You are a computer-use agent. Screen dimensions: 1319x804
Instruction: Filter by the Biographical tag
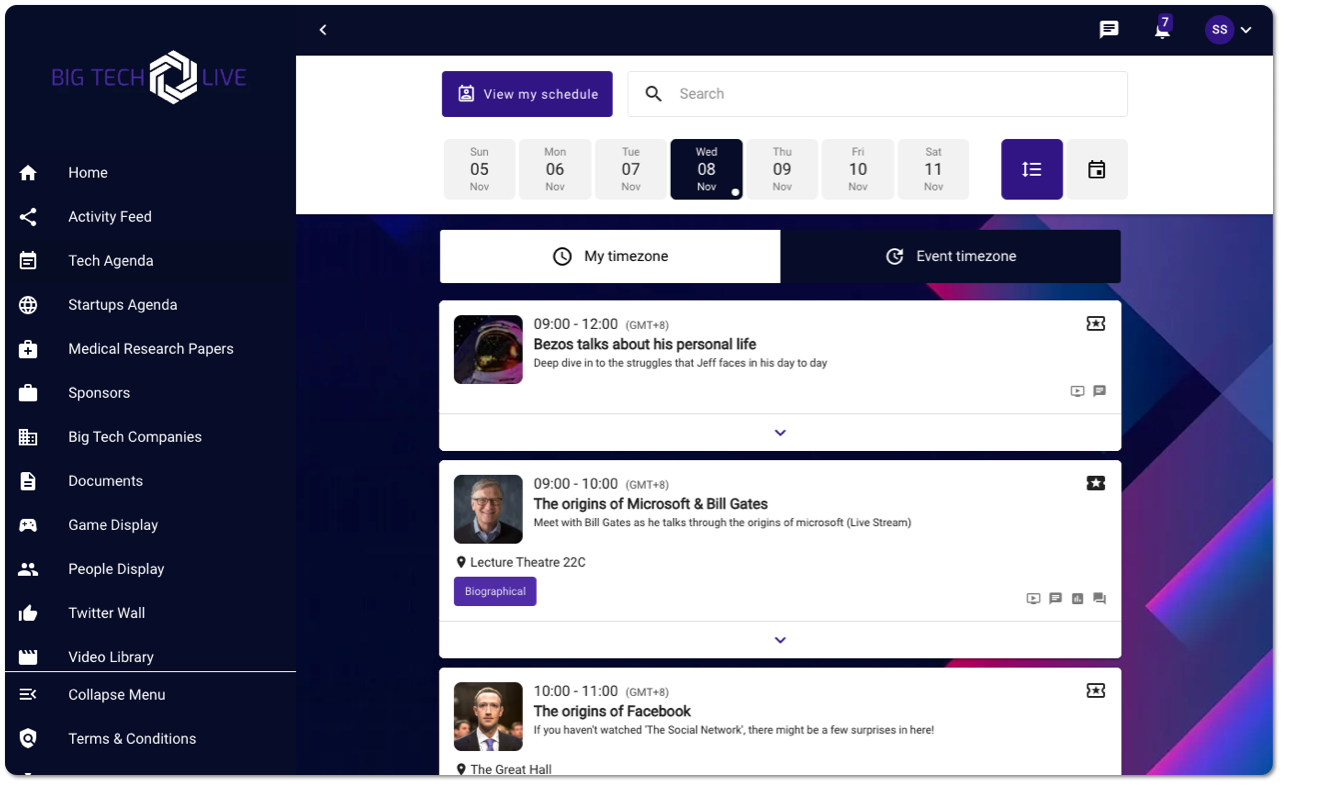(495, 591)
